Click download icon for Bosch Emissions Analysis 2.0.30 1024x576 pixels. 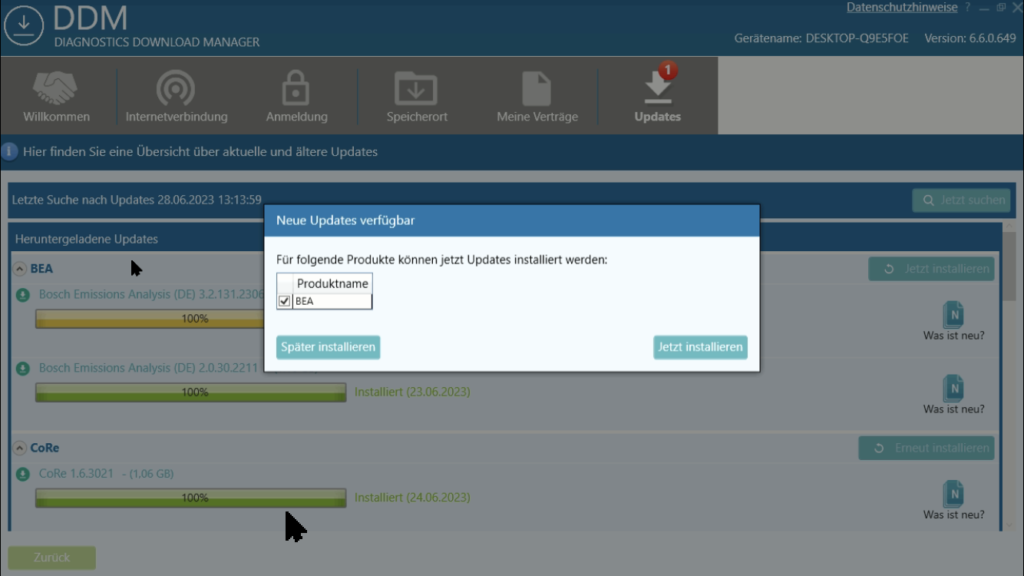point(23,369)
